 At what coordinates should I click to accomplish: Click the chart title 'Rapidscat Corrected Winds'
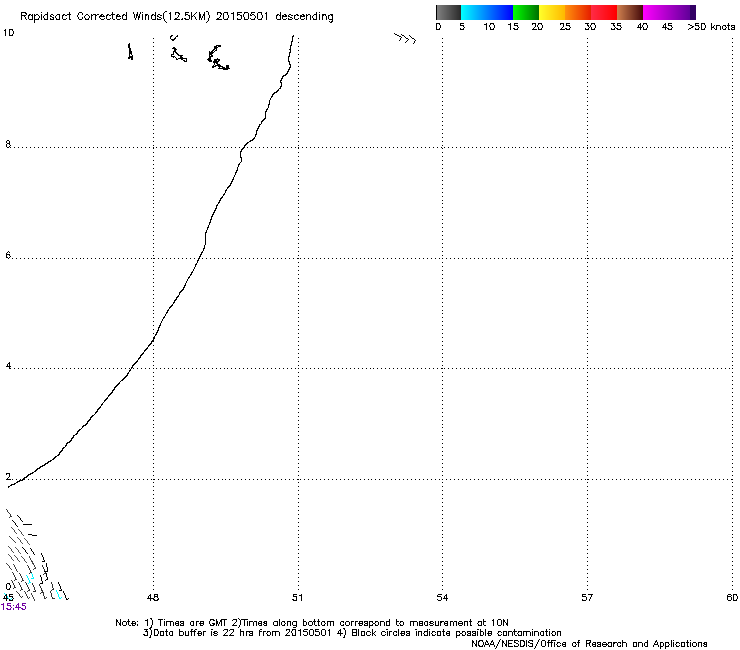coord(91,17)
